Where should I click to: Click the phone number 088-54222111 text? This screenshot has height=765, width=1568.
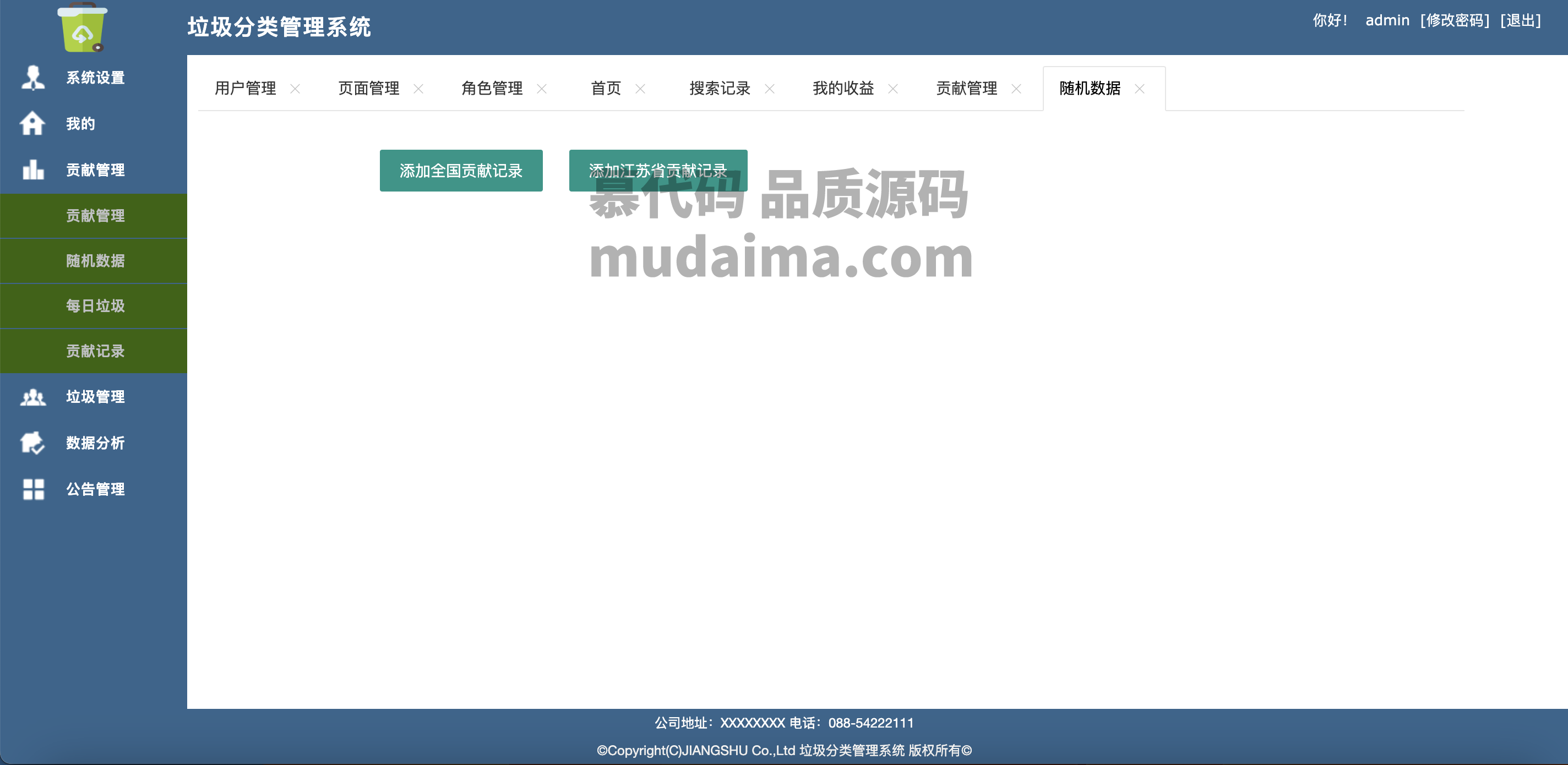[x=871, y=723]
